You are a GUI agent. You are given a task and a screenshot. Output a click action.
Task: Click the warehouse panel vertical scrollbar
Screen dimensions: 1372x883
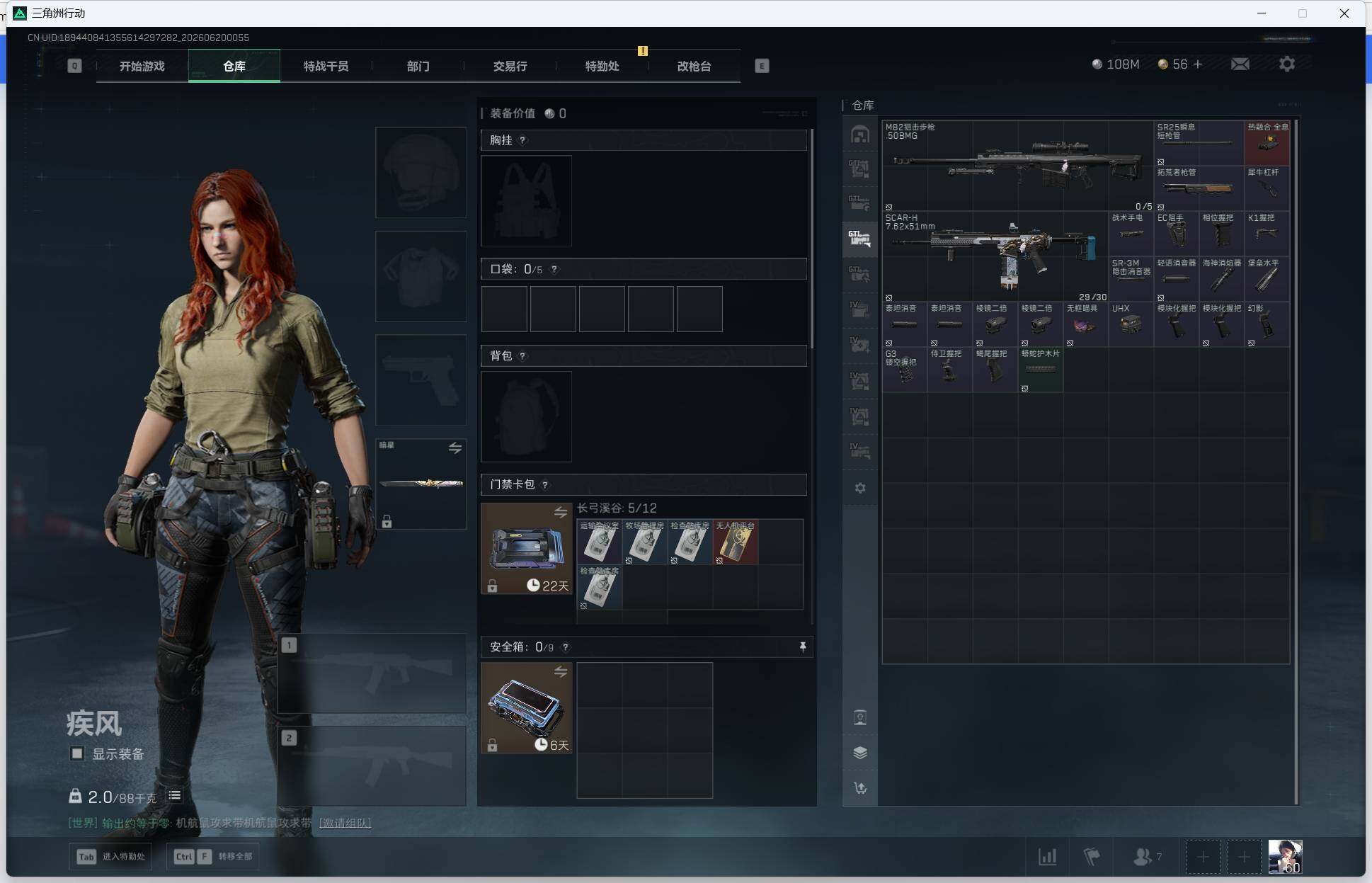click(1296, 462)
